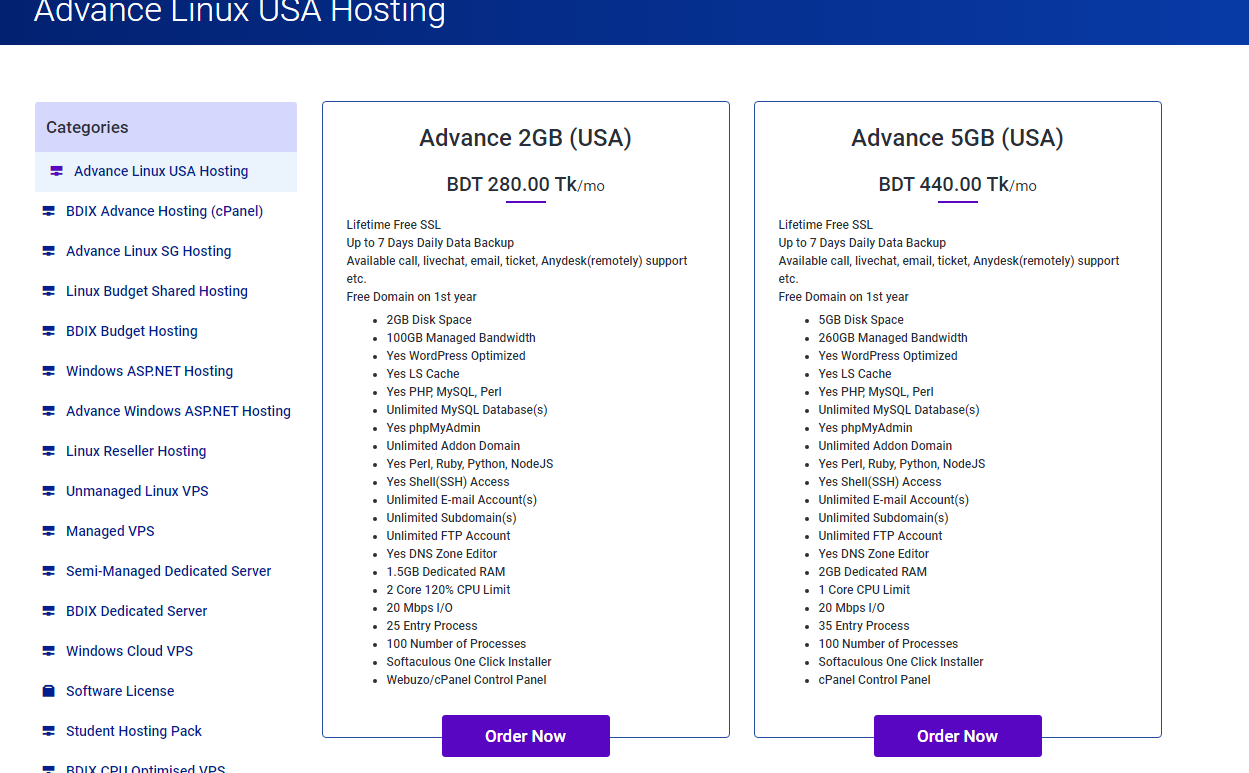Select BDIX CPU Optimised VPS category

coord(145,768)
